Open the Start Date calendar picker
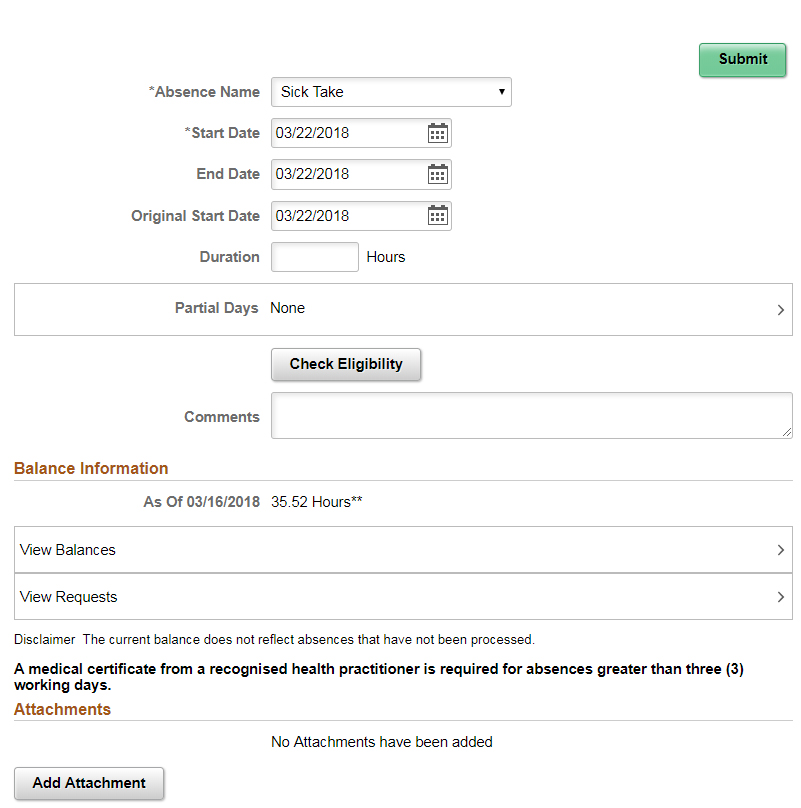 click(x=438, y=133)
